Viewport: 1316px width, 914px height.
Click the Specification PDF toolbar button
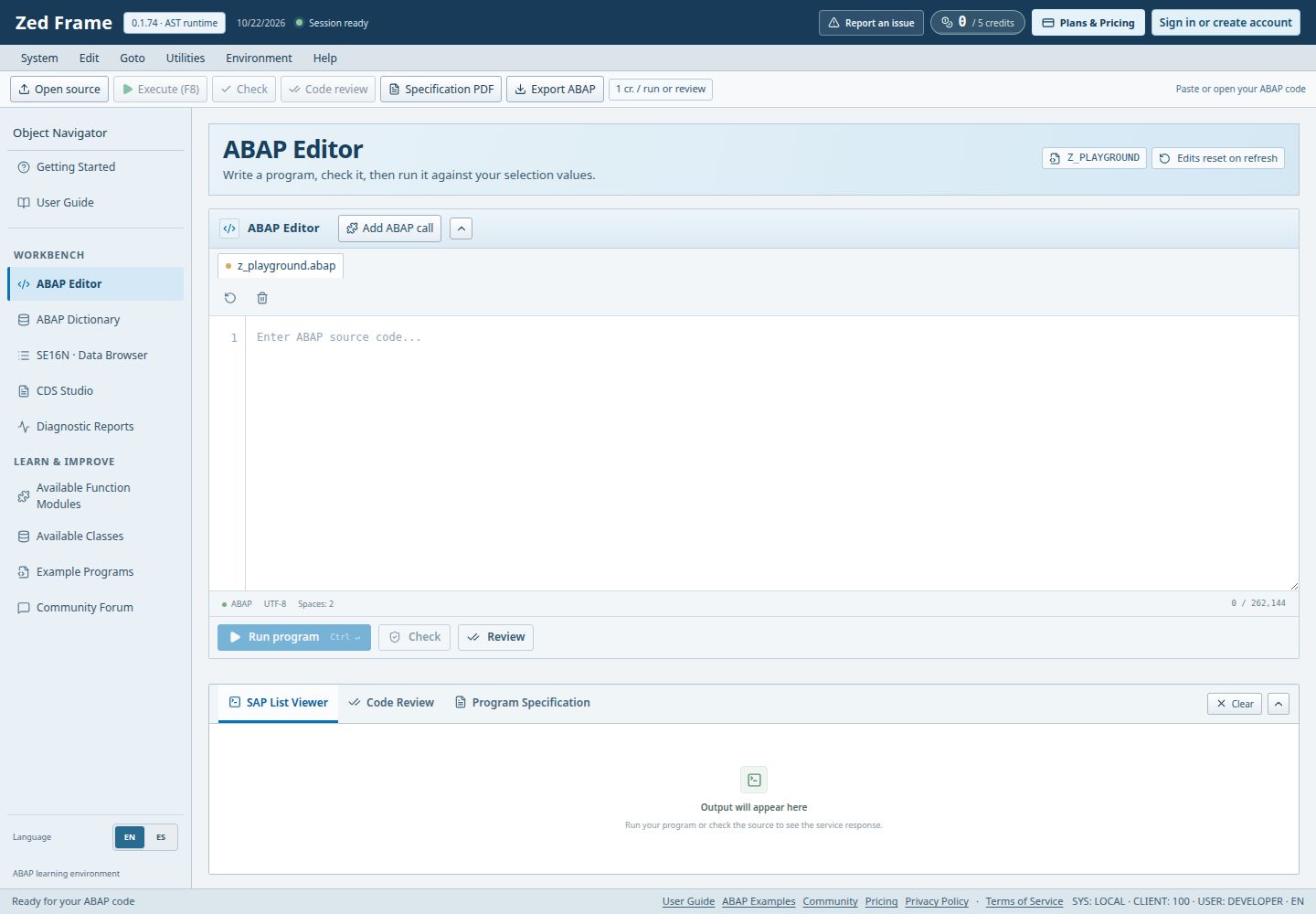point(440,90)
